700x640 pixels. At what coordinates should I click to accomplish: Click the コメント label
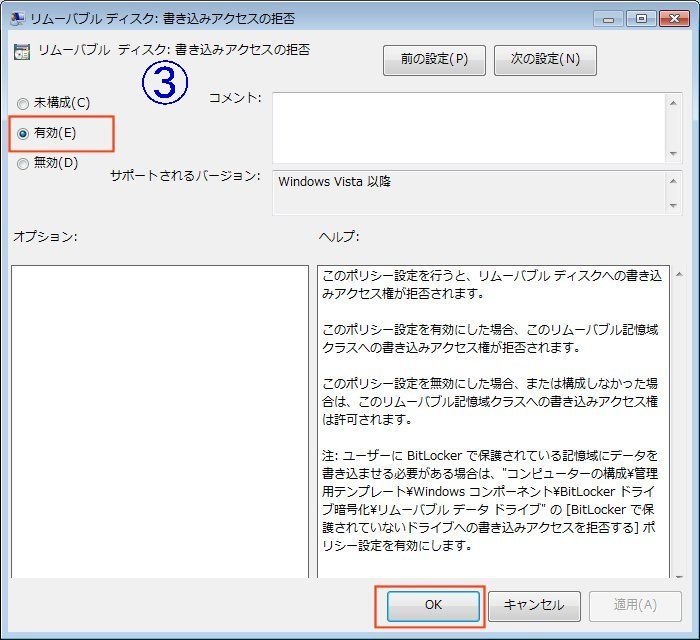(235, 98)
